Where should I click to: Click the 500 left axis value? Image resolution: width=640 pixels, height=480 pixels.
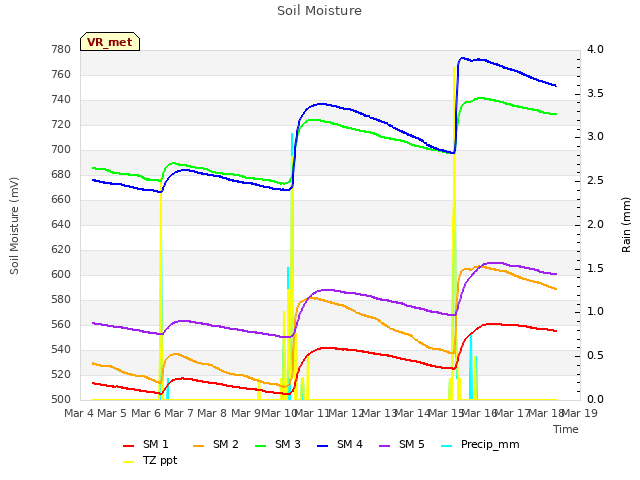point(61,400)
